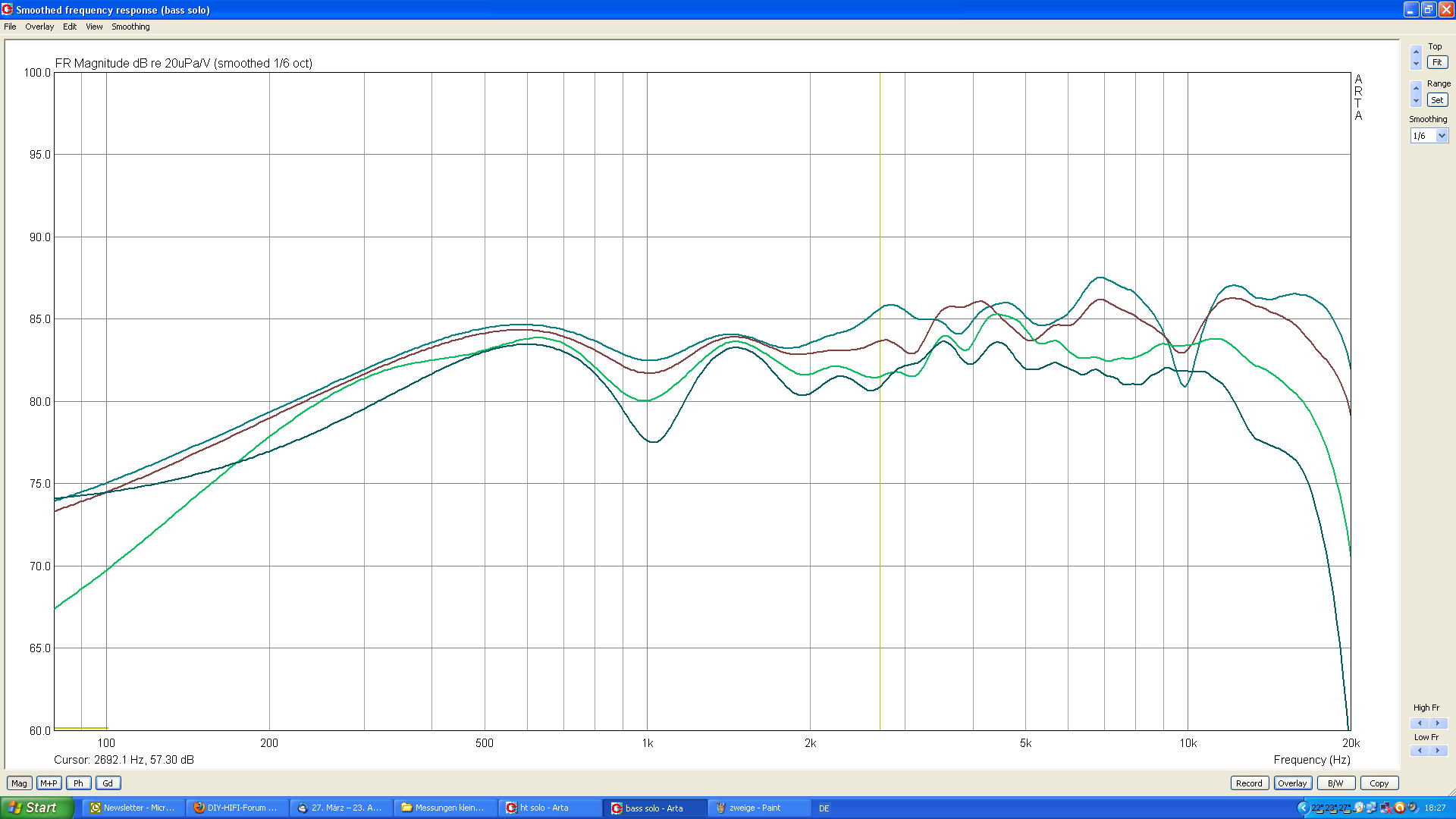Switch to M+P magnitude and phase view
The height and width of the screenshot is (819, 1456).
coord(49,783)
